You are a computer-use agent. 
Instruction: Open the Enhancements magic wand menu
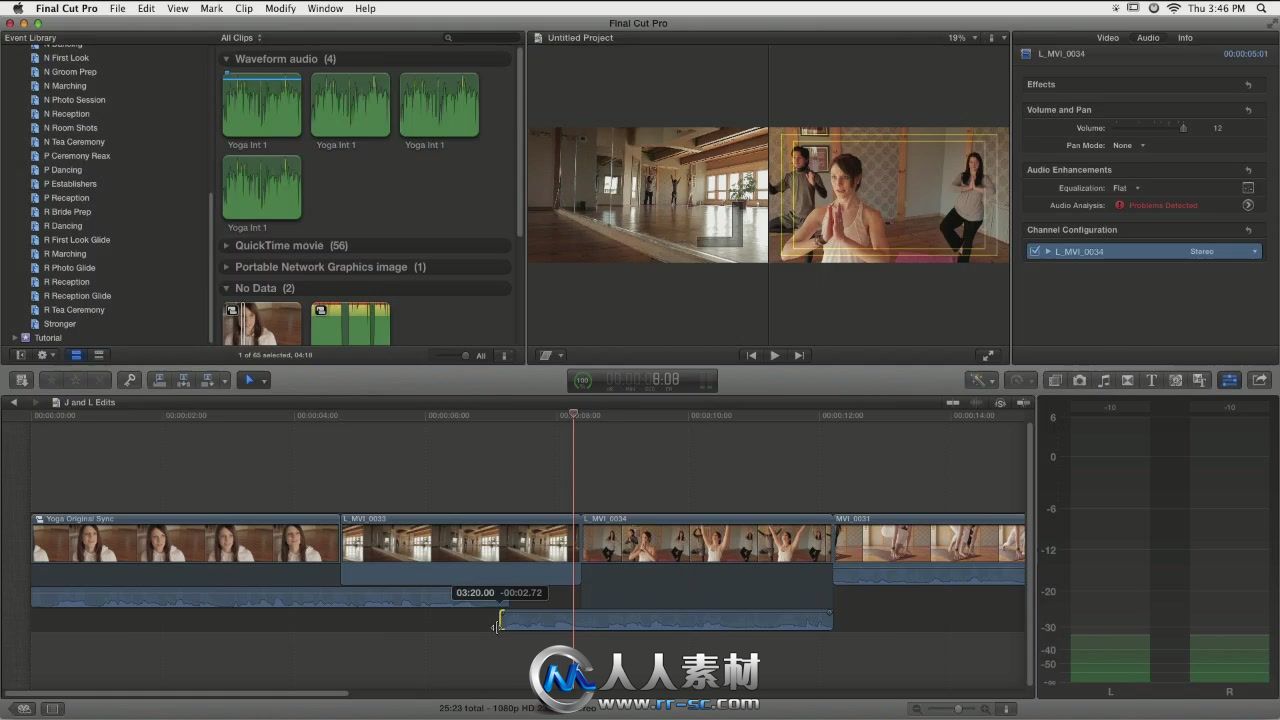click(980, 380)
